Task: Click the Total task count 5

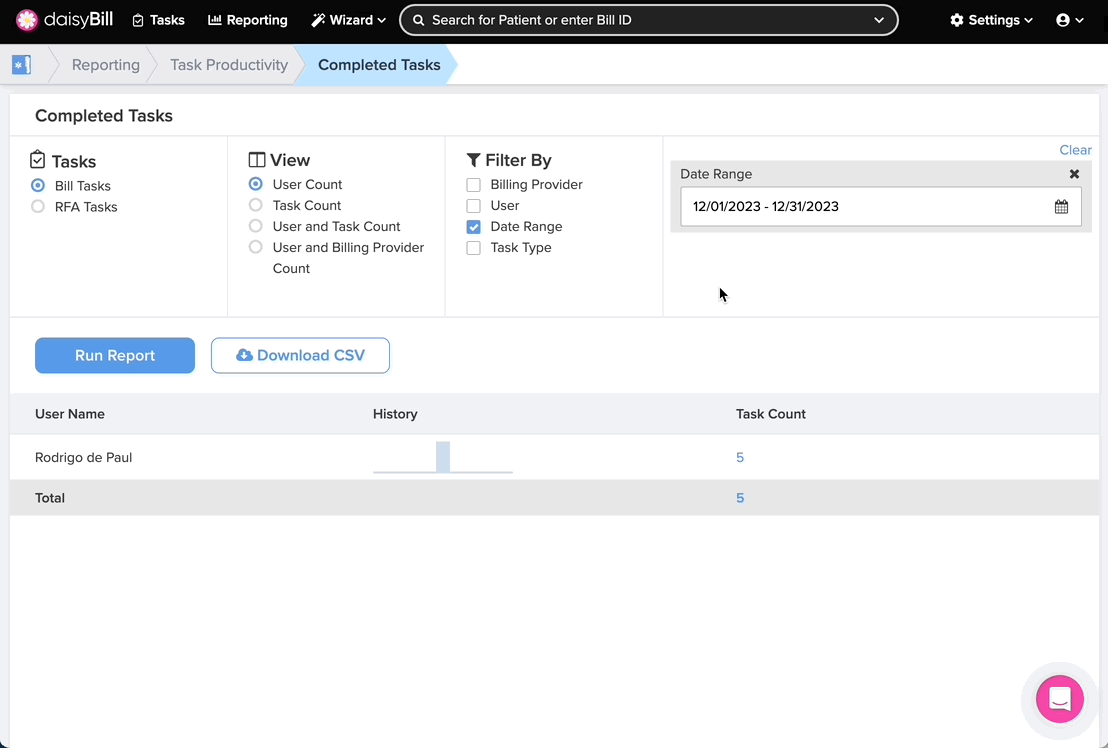Action: [740, 498]
